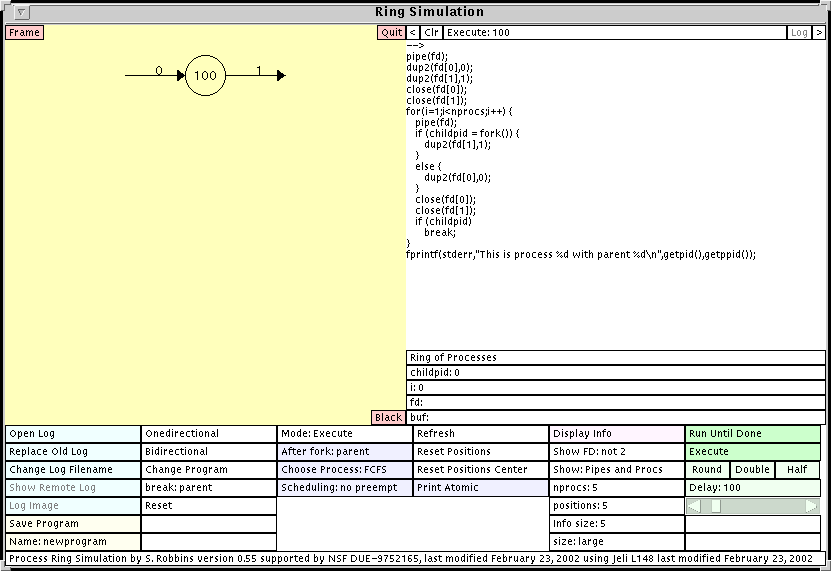
Task: Click Change Program
Action: click(209, 470)
